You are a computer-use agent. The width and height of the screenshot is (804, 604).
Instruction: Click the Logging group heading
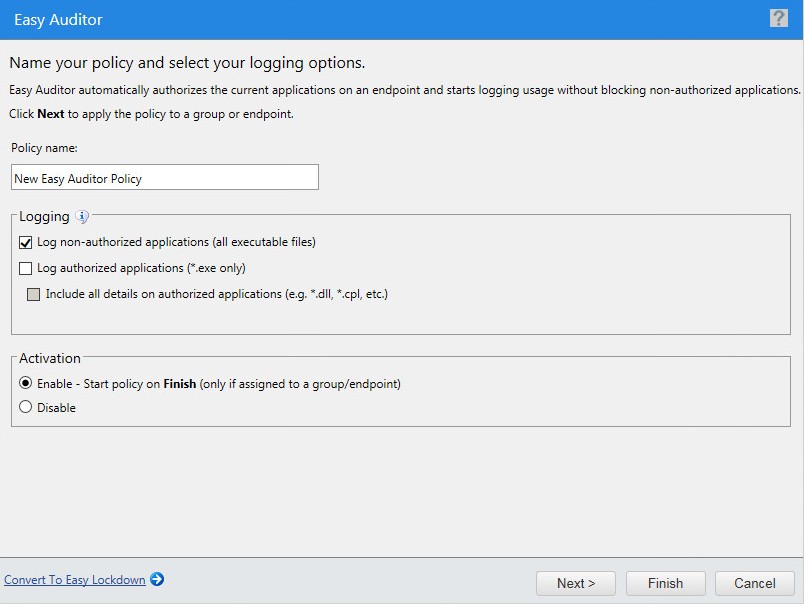pos(44,216)
